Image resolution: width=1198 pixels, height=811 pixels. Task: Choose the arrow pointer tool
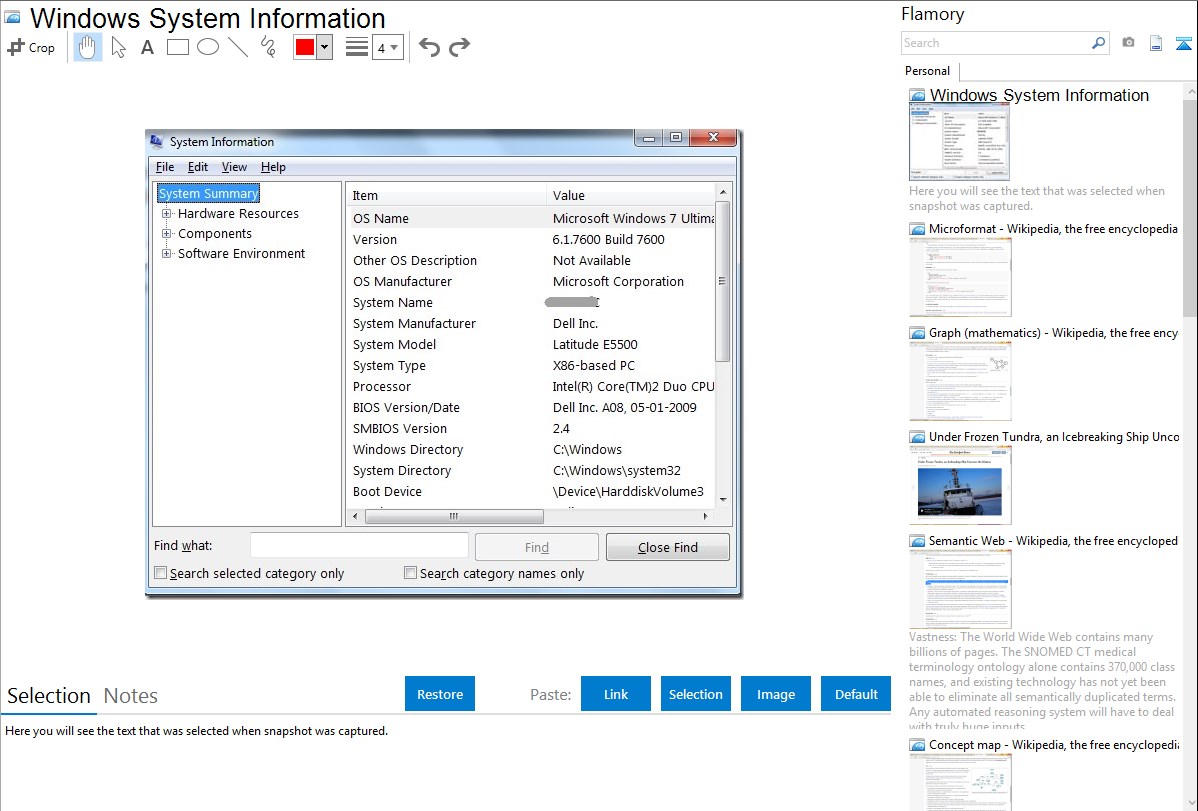point(118,47)
